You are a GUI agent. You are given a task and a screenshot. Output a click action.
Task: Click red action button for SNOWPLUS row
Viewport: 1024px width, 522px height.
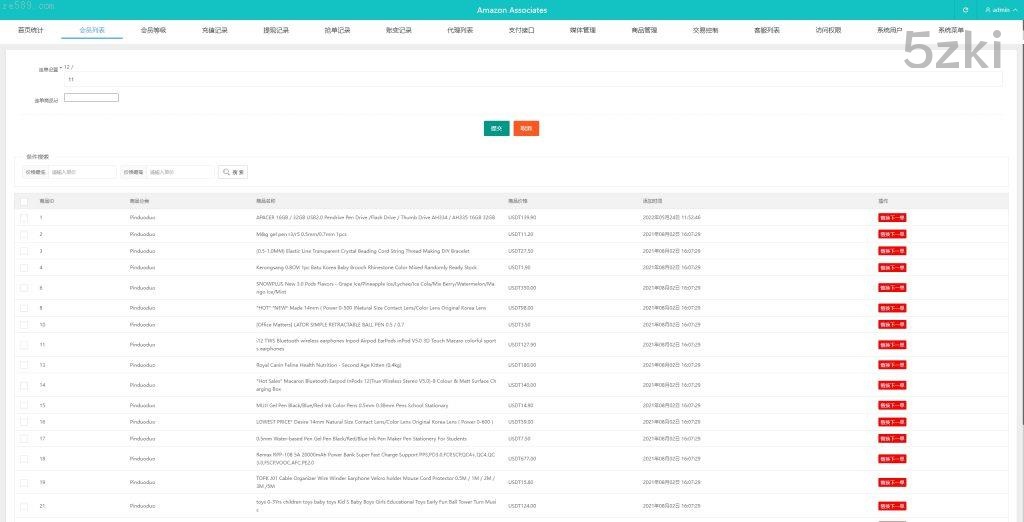[x=891, y=288]
